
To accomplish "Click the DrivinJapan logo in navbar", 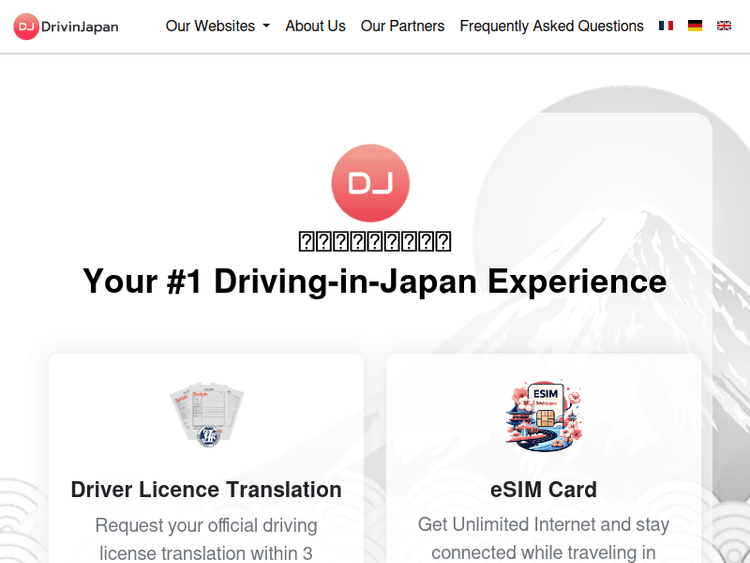I will pos(66,26).
